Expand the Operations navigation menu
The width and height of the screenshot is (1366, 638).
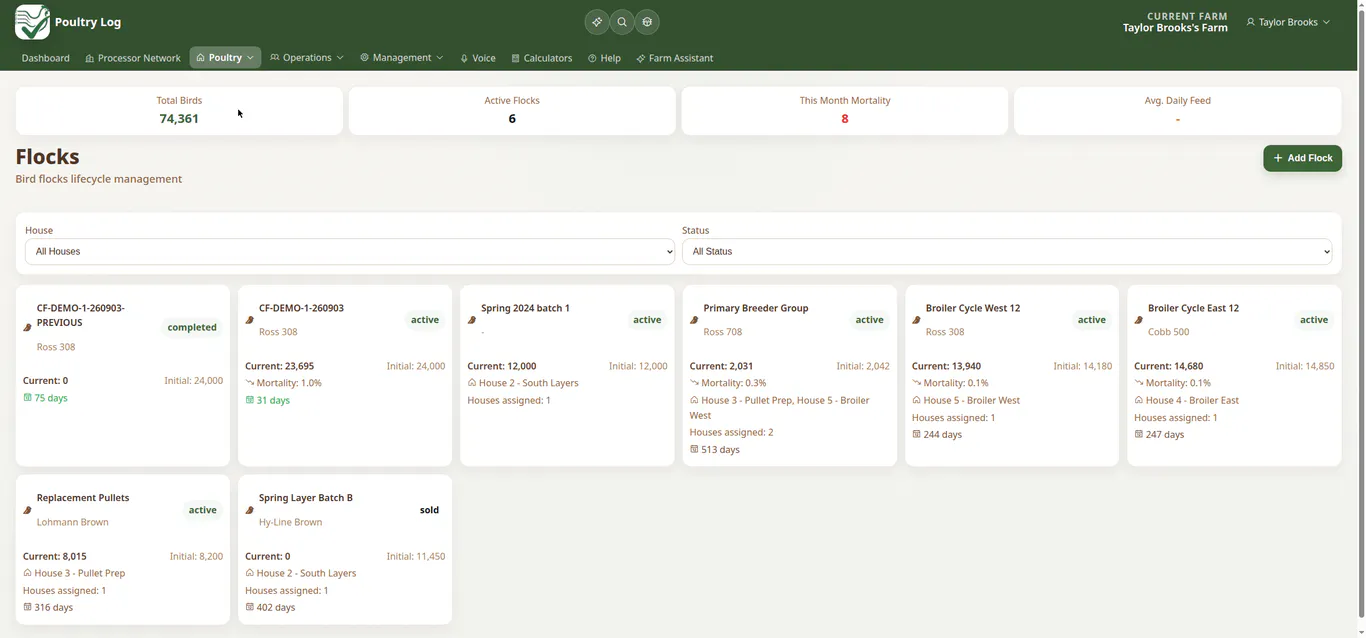coord(307,58)
